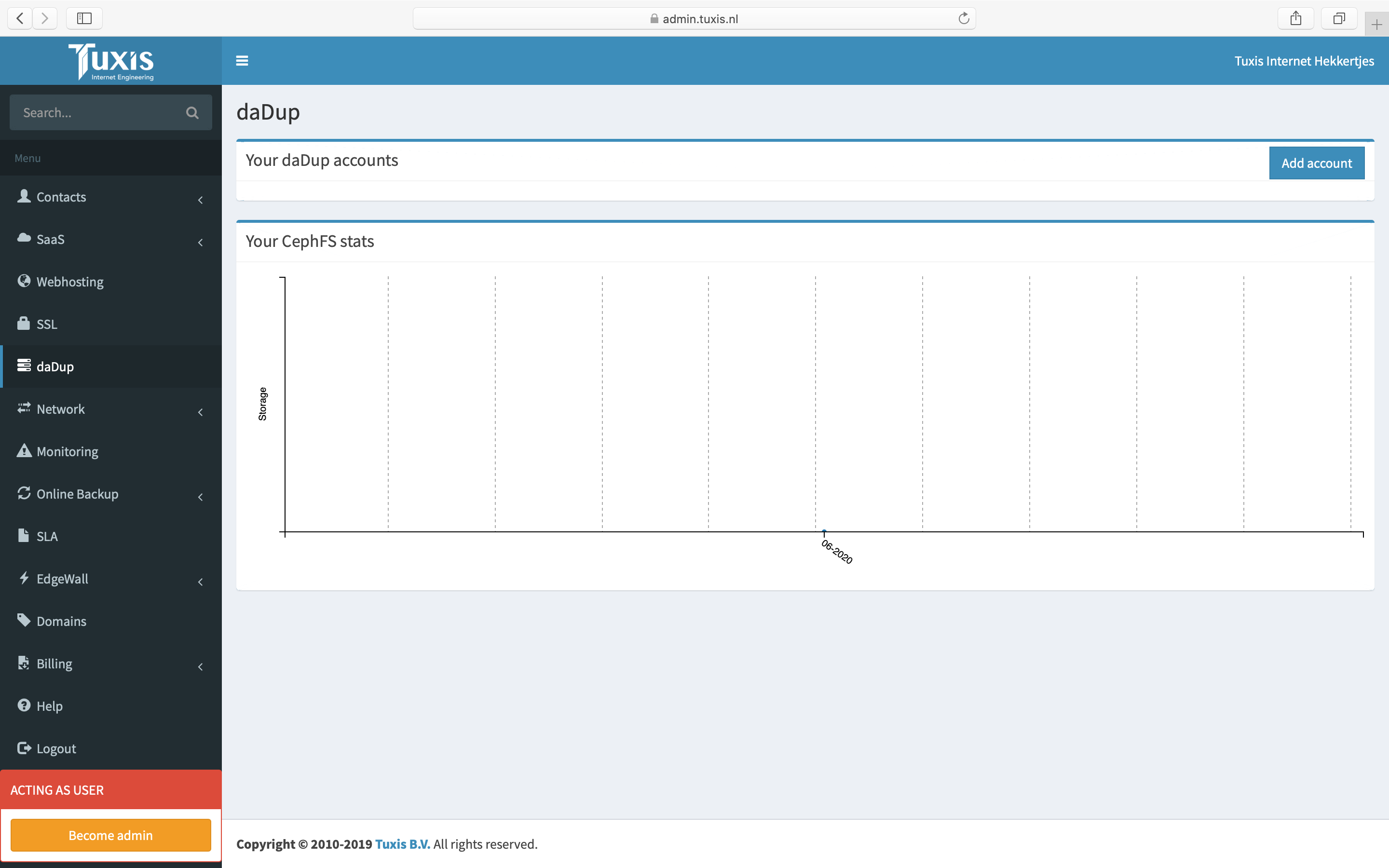Image resolution: width=1389 pixels, height=868 pixels.
Task: Expand the Network submenu chevron
Action: (x=200, y=412)
